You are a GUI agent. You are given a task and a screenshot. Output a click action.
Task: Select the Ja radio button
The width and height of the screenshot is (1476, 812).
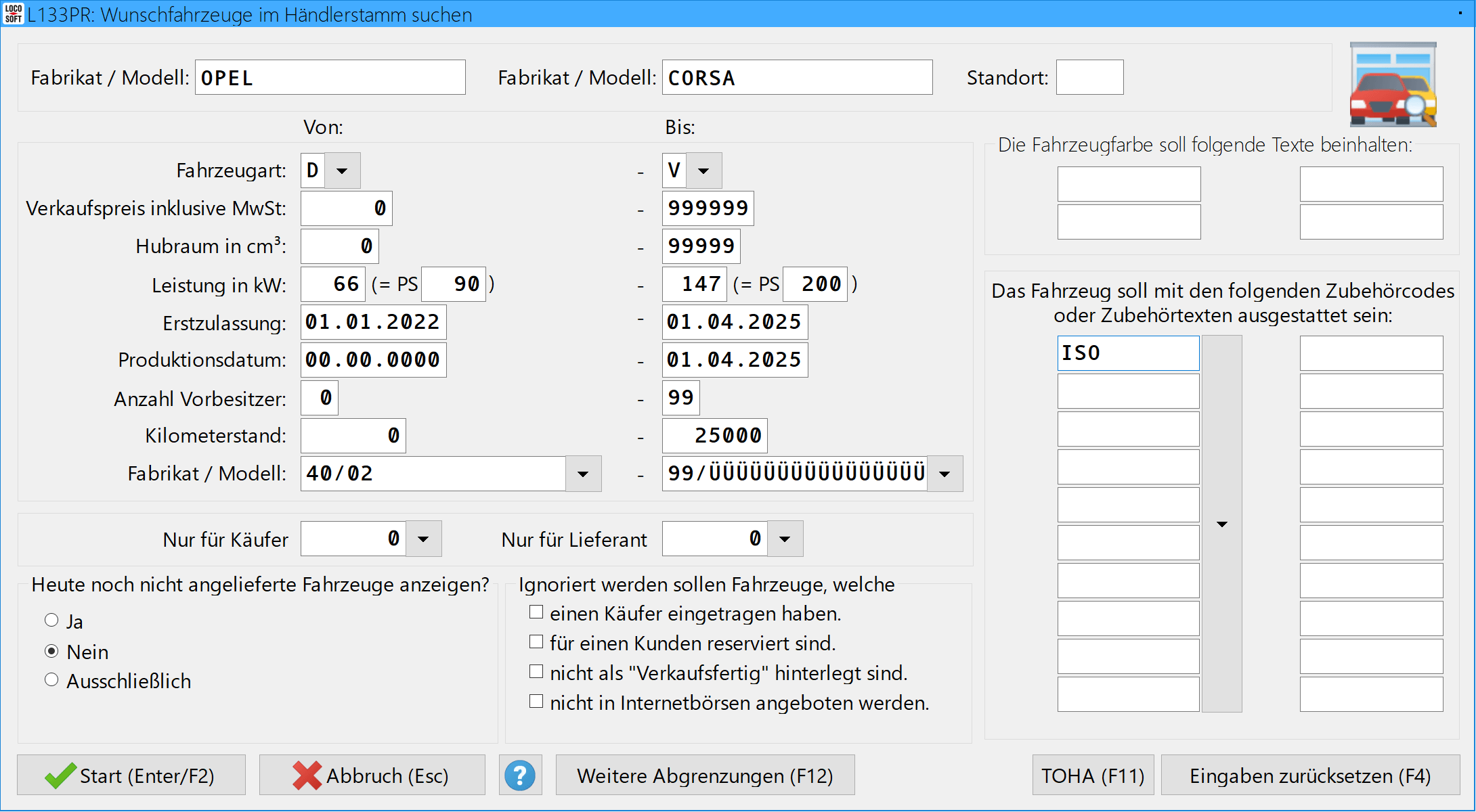[x=51, y=620]
